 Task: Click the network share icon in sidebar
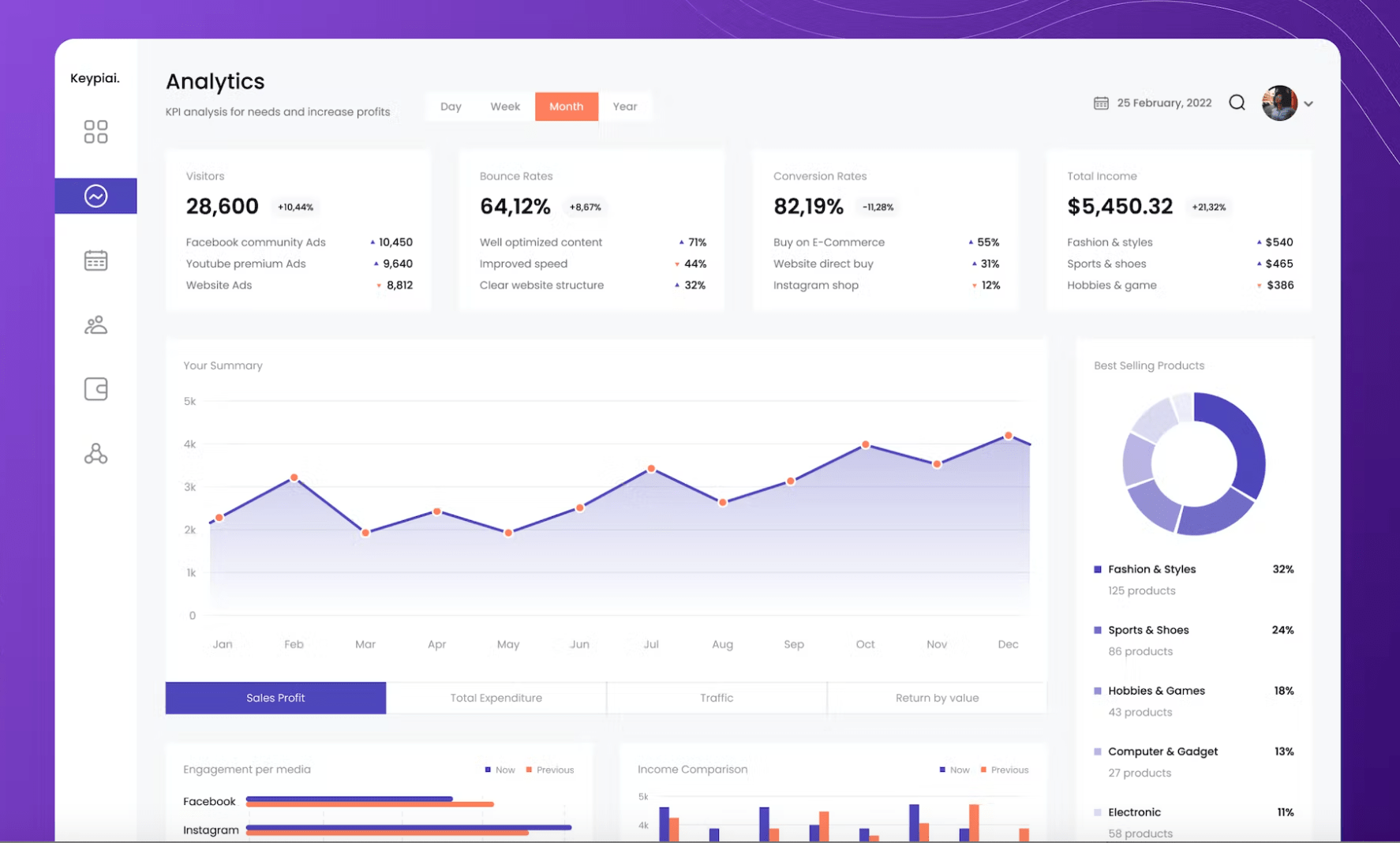pos(95,453)
